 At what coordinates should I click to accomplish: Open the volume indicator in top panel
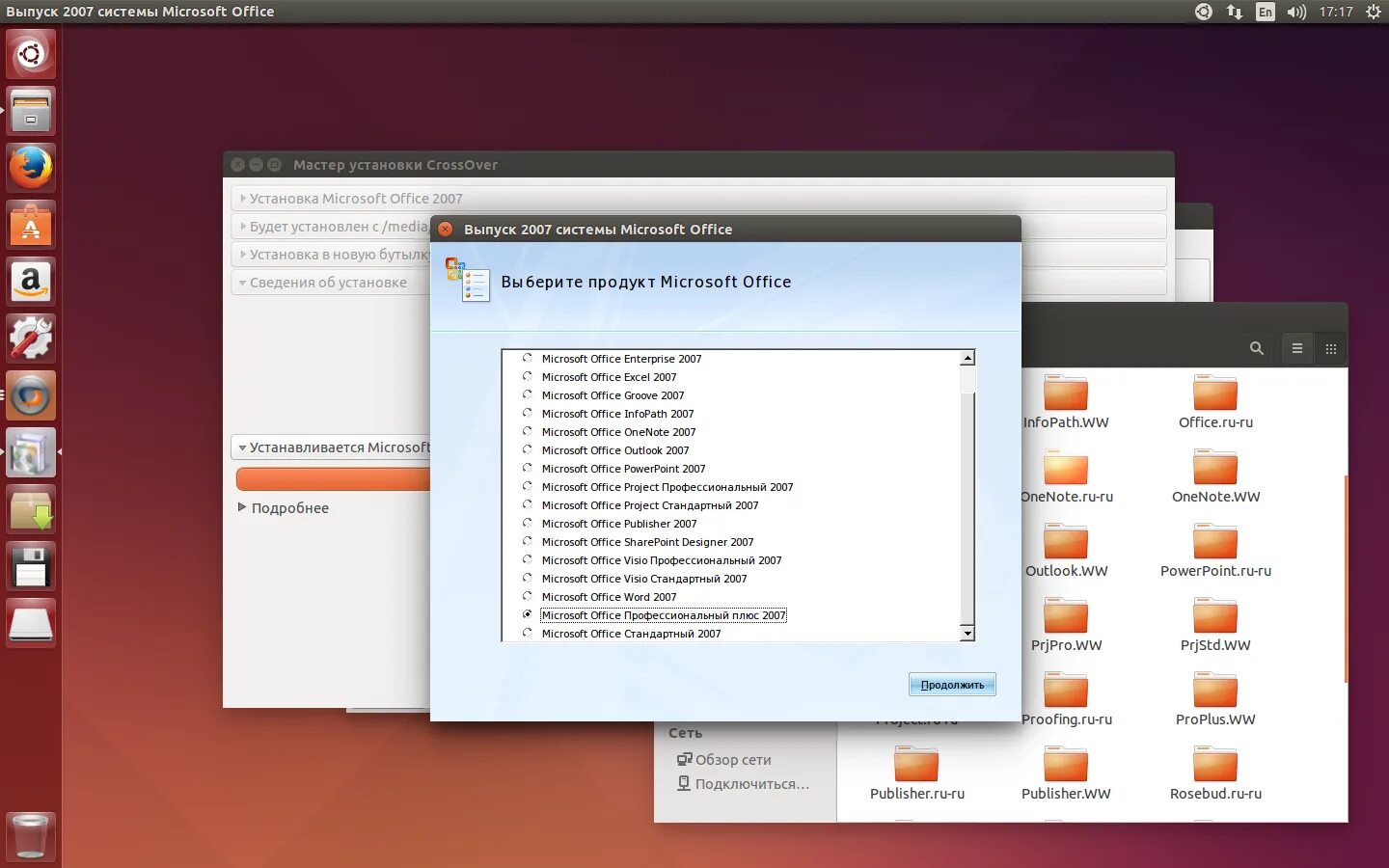tap(1296, 12)
